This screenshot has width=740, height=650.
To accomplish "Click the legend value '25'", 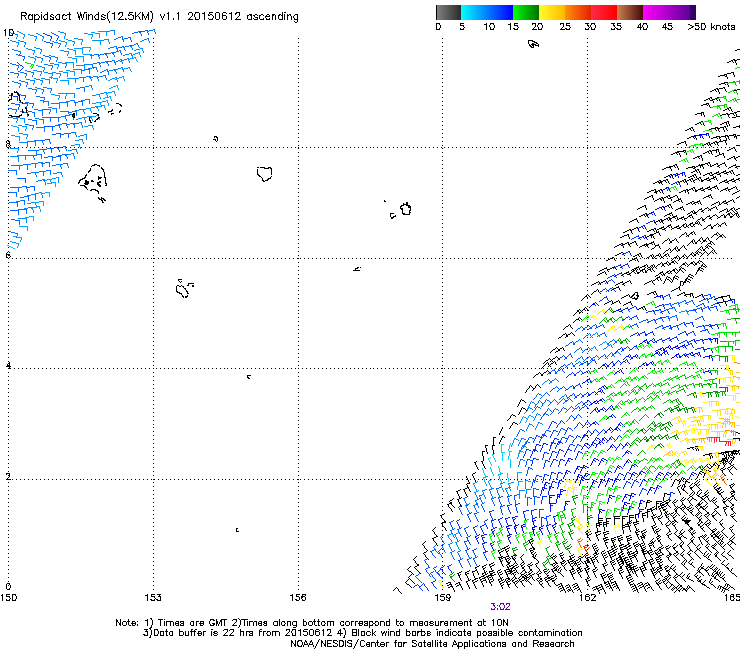I will [x=565, y=27].
